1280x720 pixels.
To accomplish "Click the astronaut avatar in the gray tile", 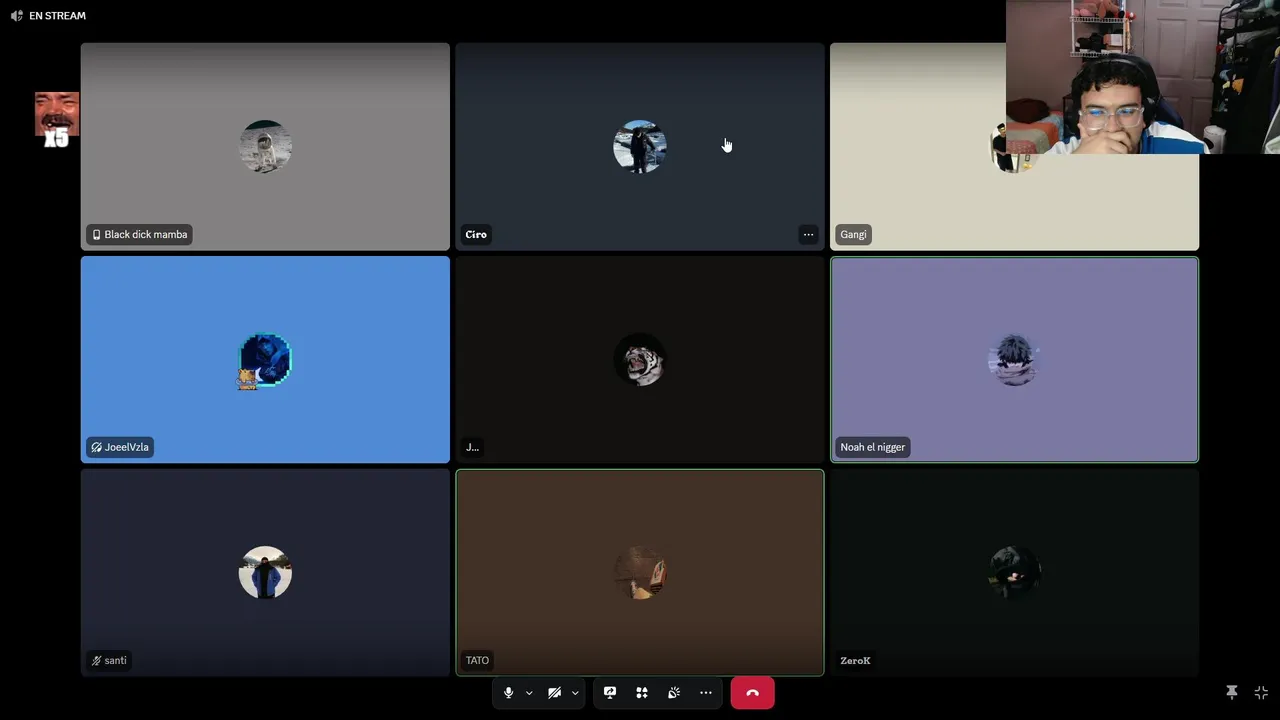I will 265,147.
